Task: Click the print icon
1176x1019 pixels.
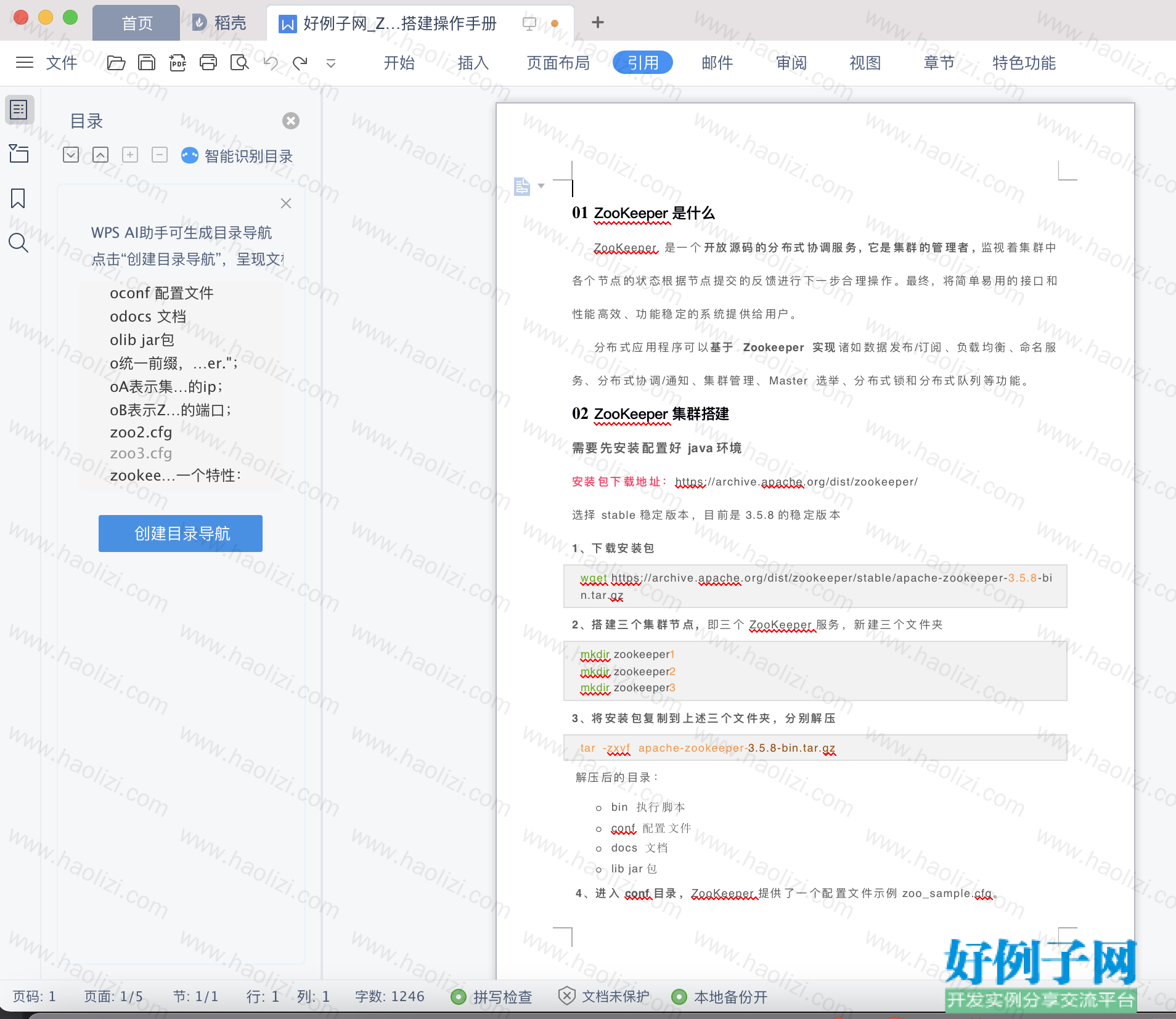Action: coord(208,62)
